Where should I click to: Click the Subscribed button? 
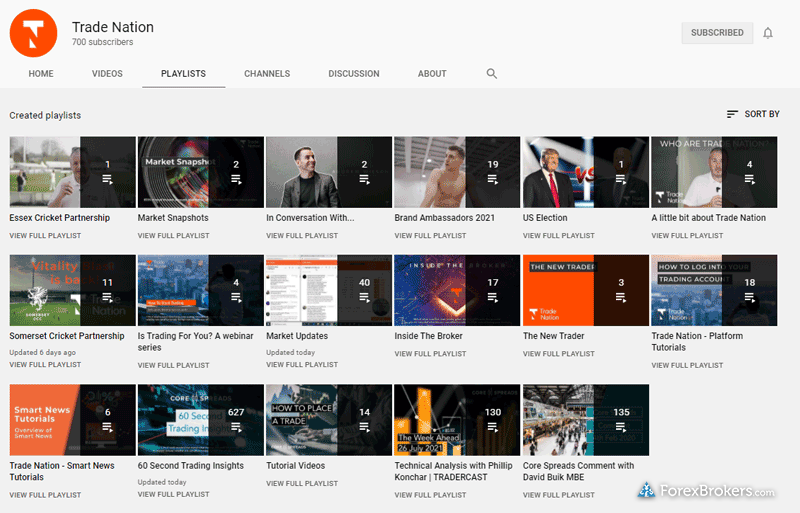[717, 33]
